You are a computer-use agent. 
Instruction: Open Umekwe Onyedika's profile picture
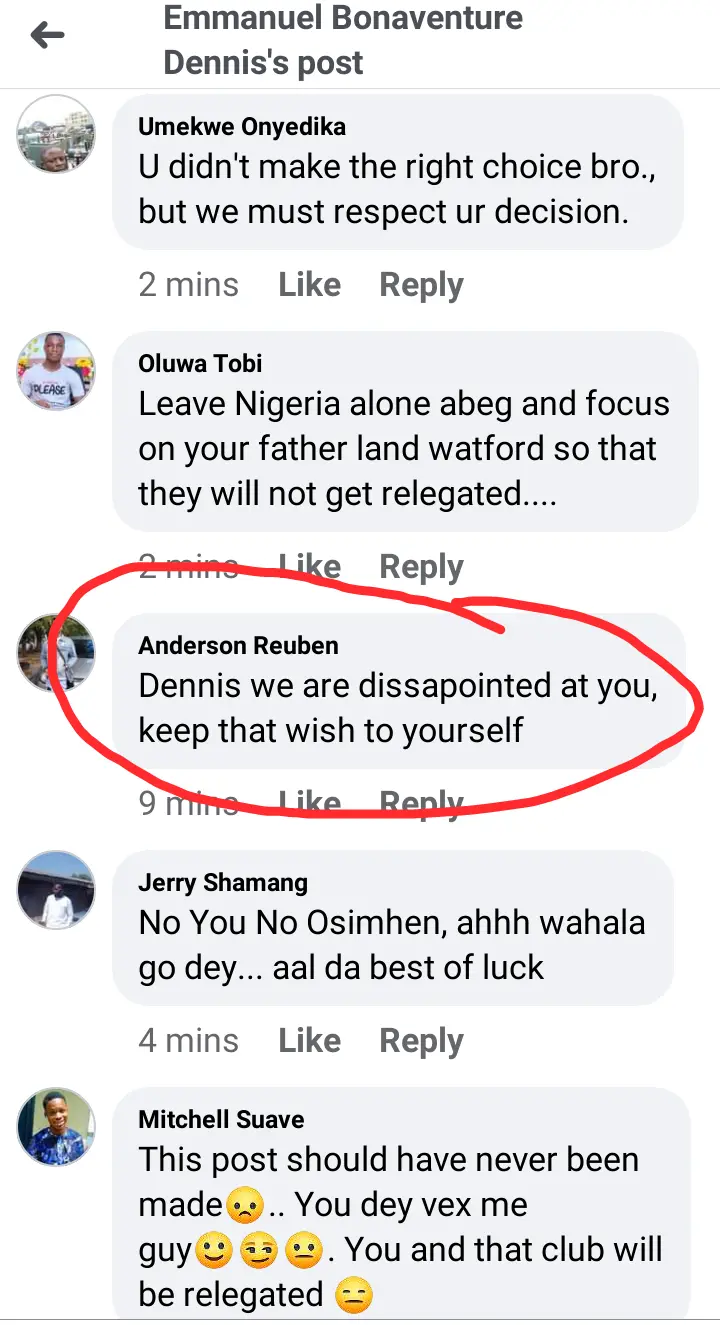point(56,134)
